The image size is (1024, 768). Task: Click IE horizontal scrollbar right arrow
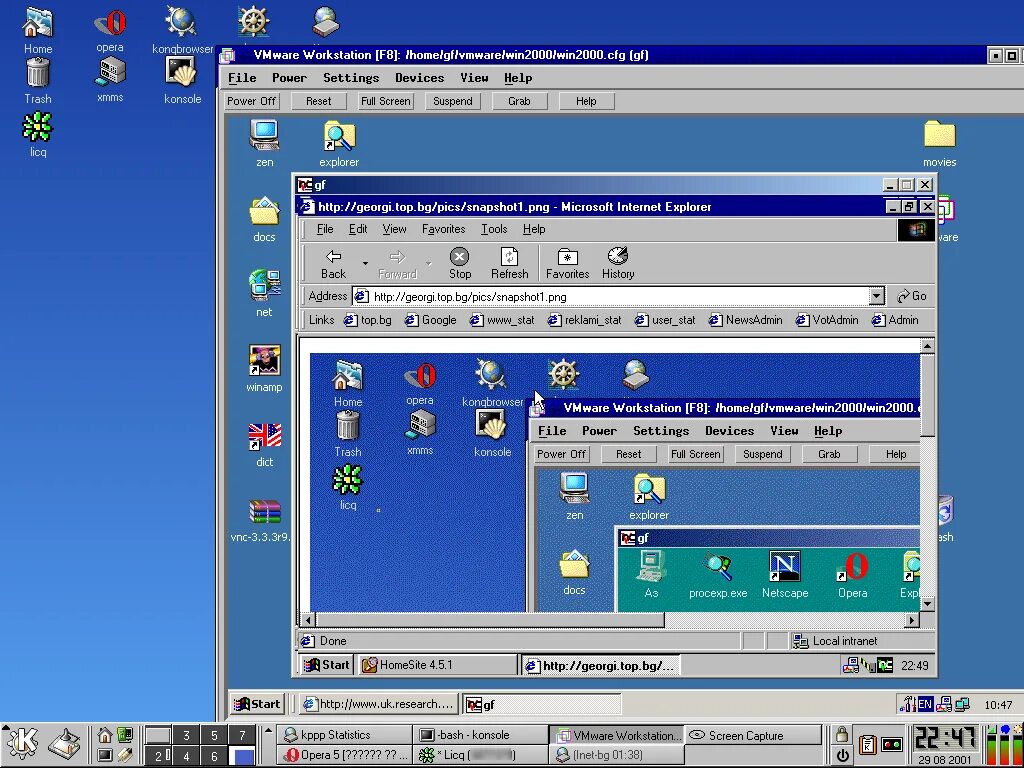tap(912, 619)
